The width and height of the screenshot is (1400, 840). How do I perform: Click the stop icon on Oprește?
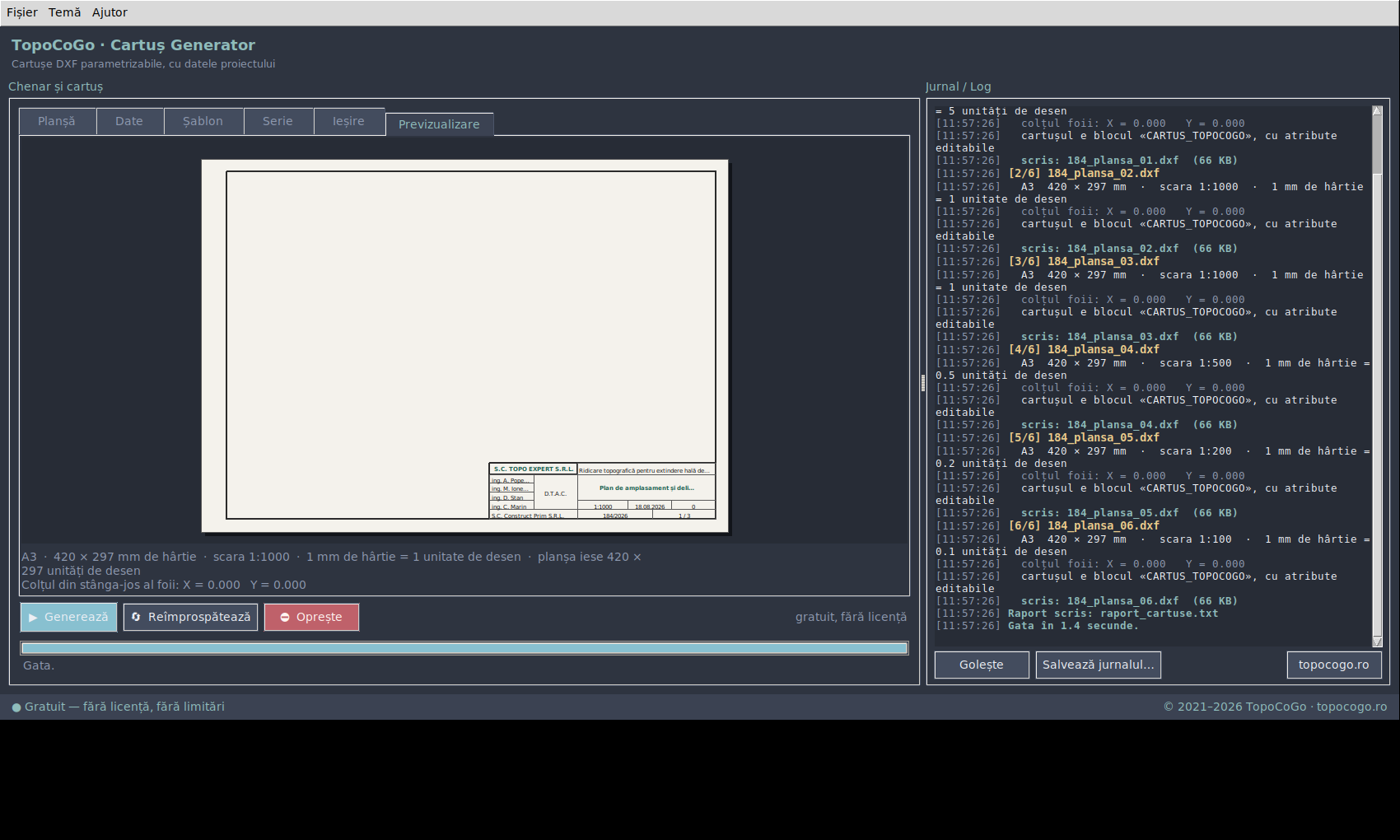pos(285,618)
